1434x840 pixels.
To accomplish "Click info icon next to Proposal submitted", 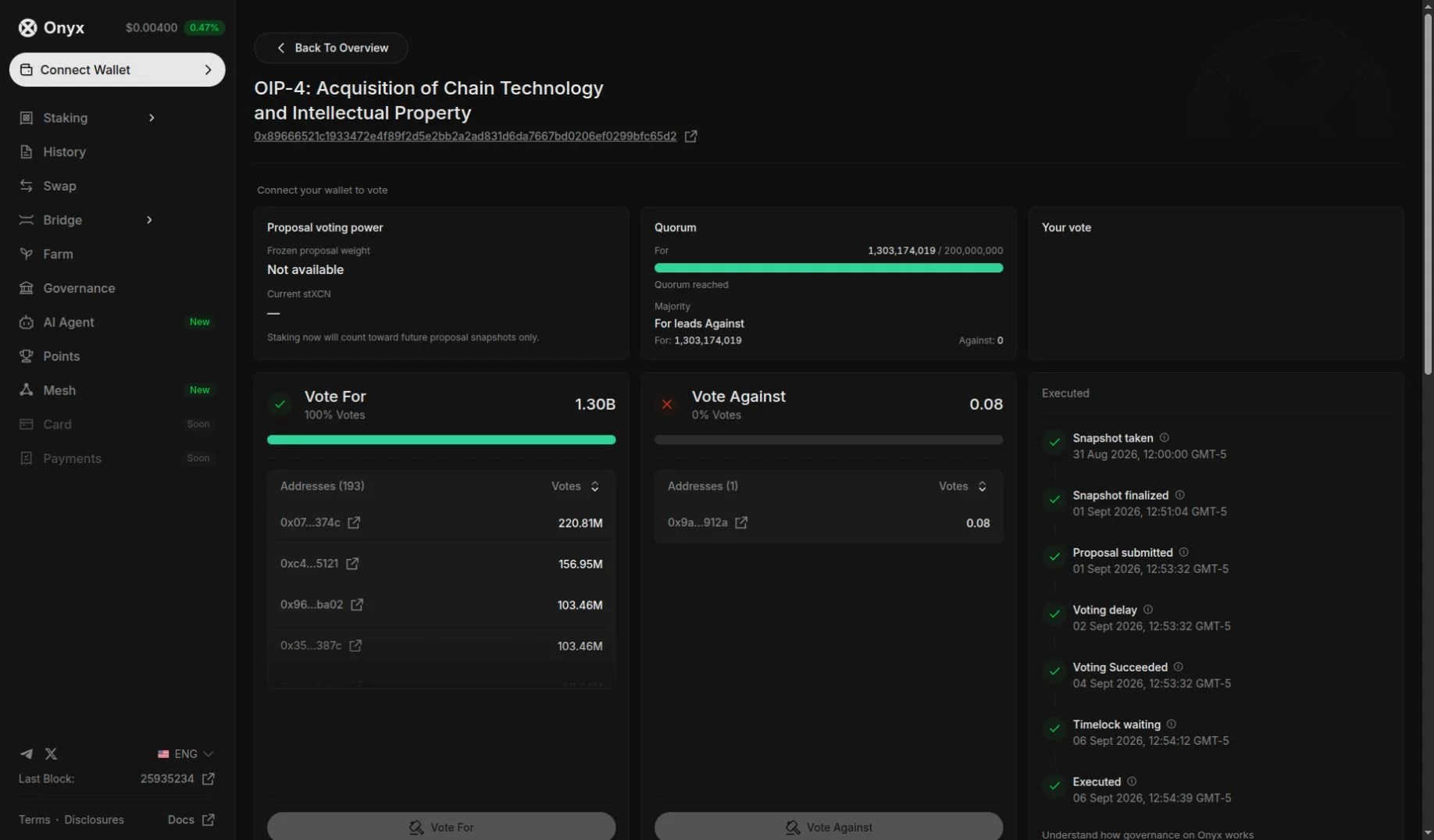I will coord(1183,552).
